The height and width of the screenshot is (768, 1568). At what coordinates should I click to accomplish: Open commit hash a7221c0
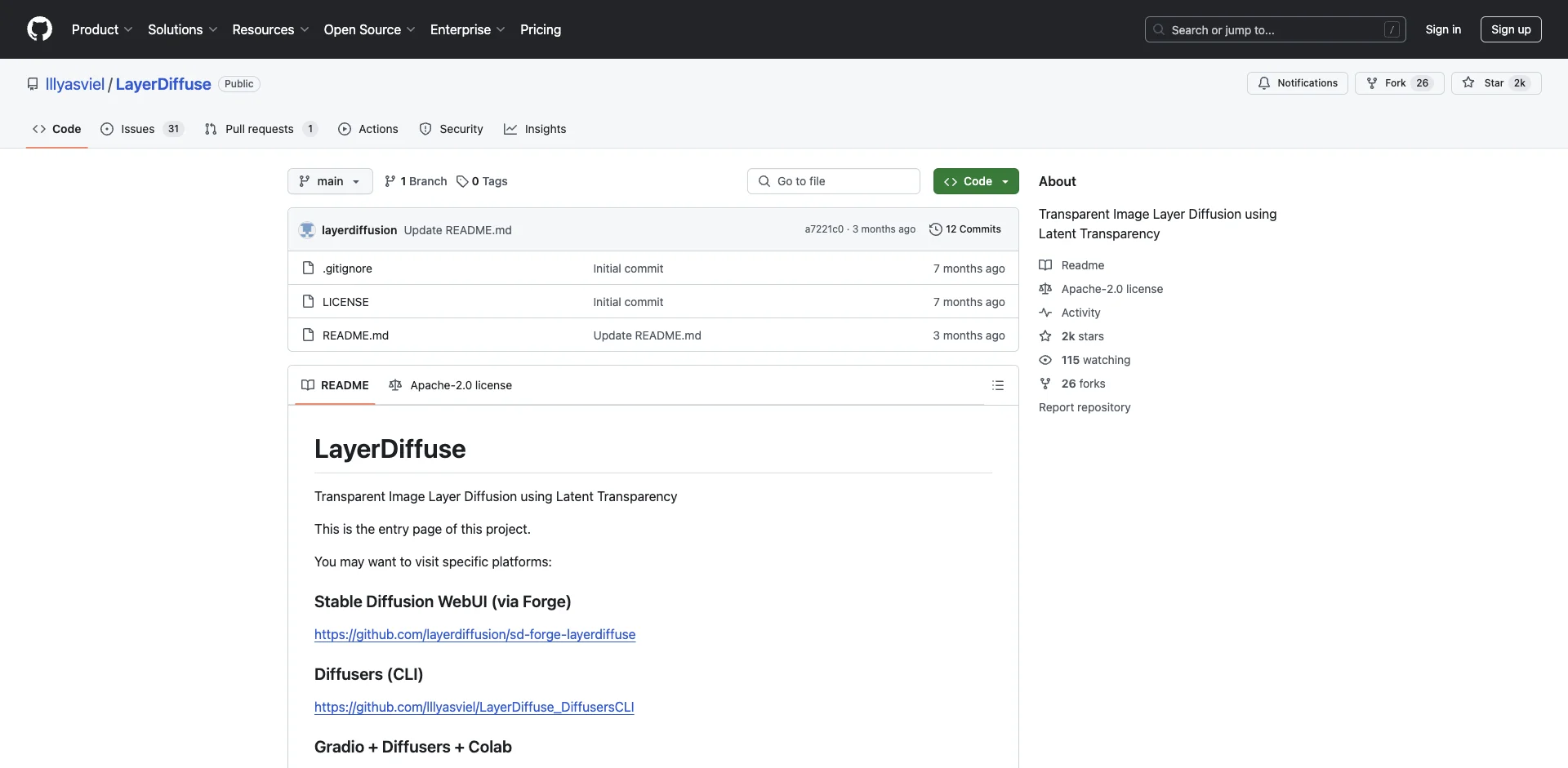(x=824, y=229)
